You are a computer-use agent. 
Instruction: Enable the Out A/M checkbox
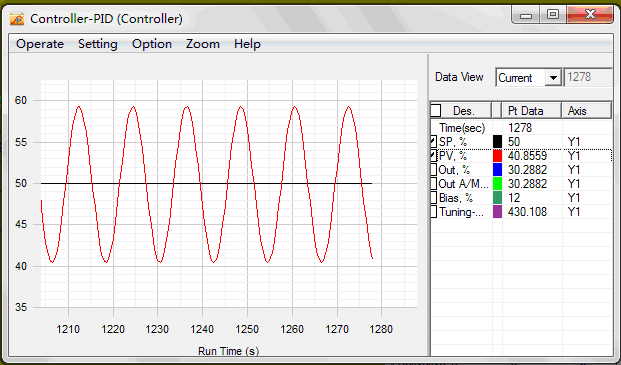433,184
